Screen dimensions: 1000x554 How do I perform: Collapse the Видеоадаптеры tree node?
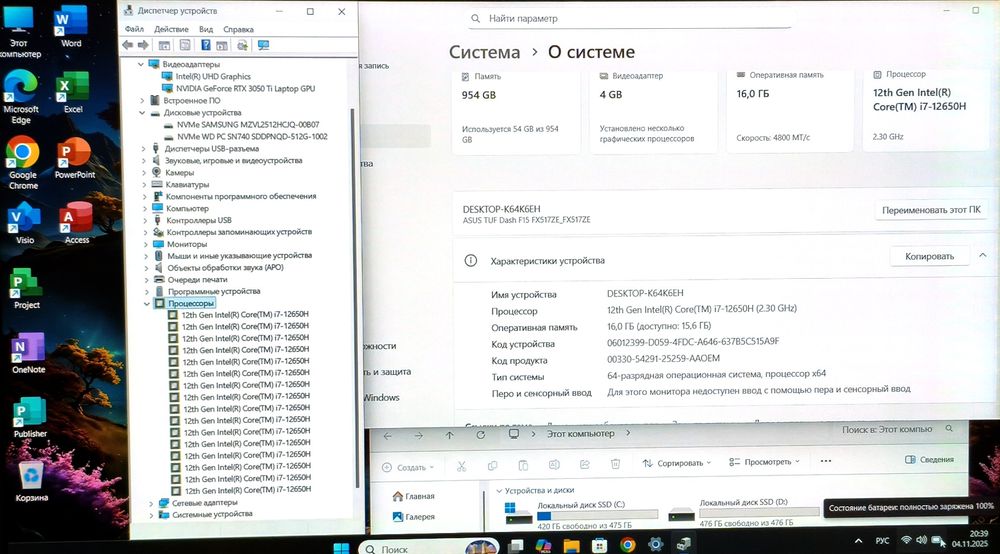141,64
